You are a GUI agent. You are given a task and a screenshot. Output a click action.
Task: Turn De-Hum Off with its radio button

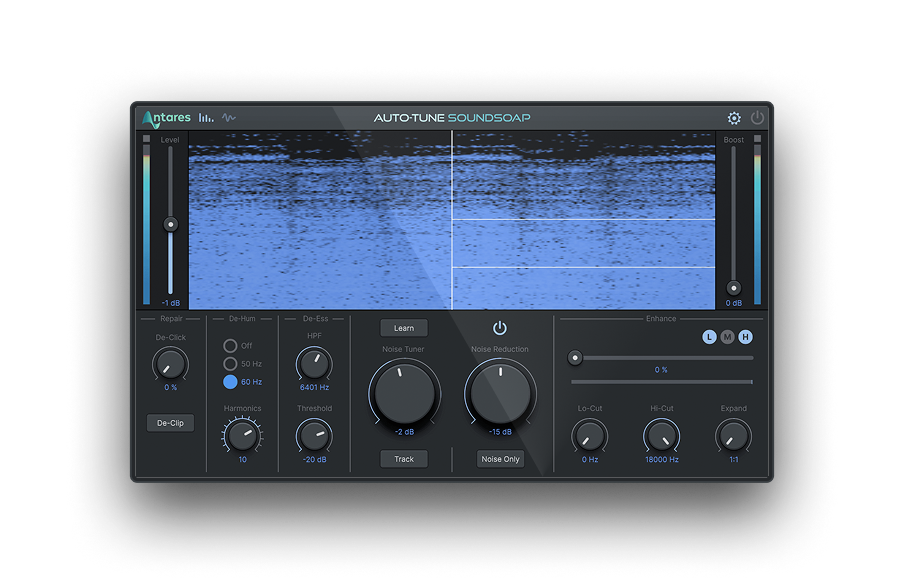[x=231, y=347]
